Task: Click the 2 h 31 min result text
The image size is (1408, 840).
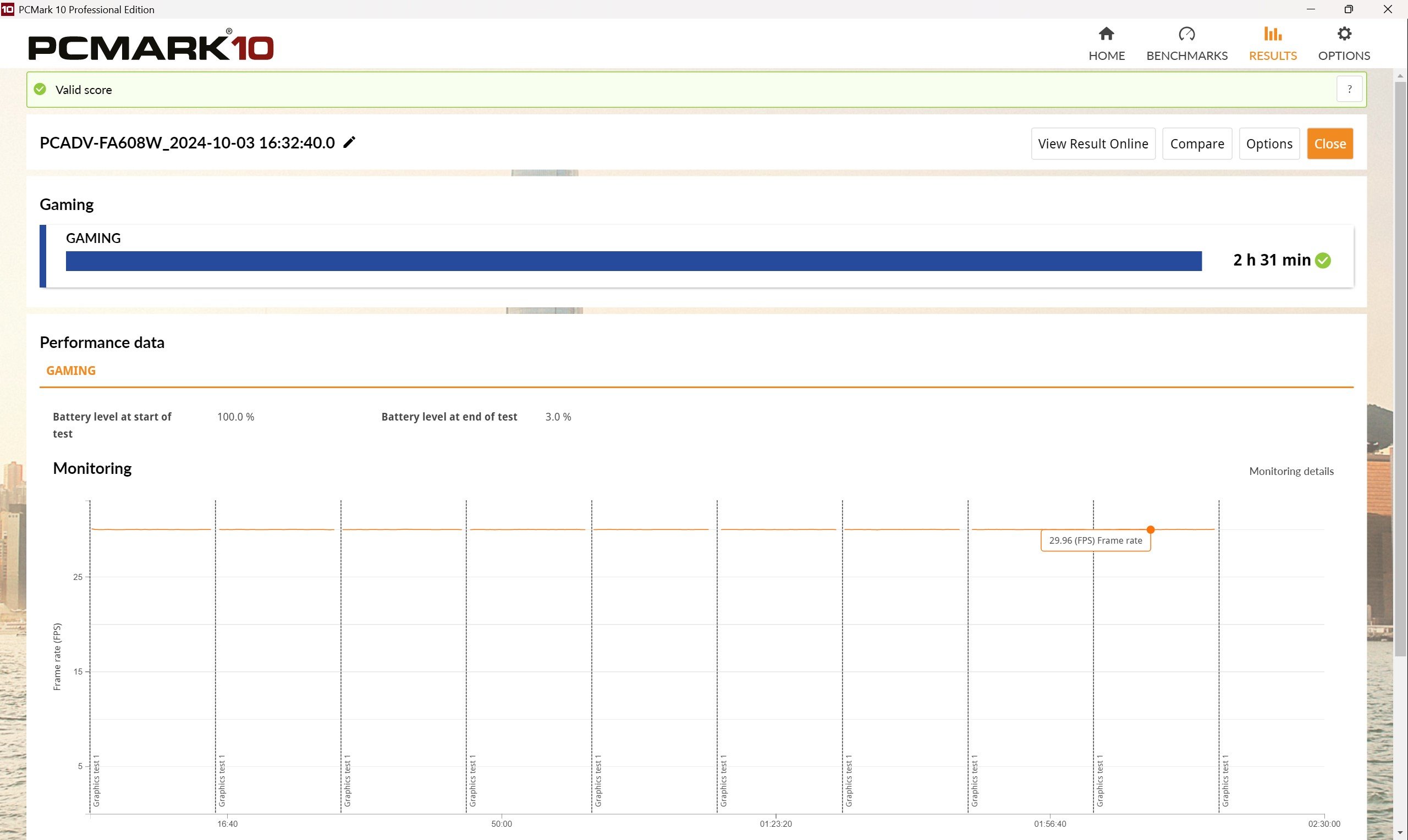Action: [x=1272, y=260]
